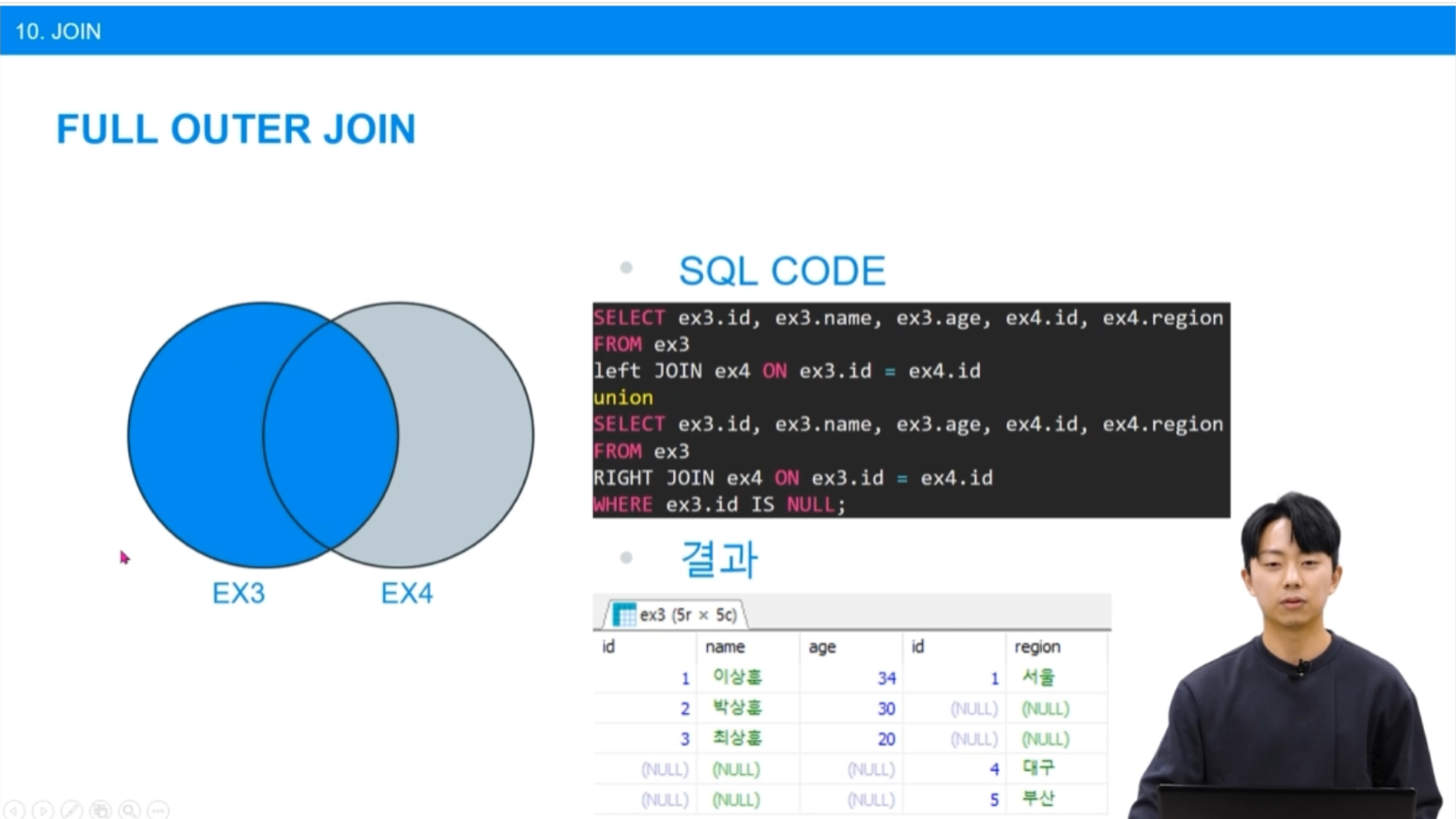Screen dimensions: 1456x819
Task: Open more slideshow options ellipsis
Action: 159,810
